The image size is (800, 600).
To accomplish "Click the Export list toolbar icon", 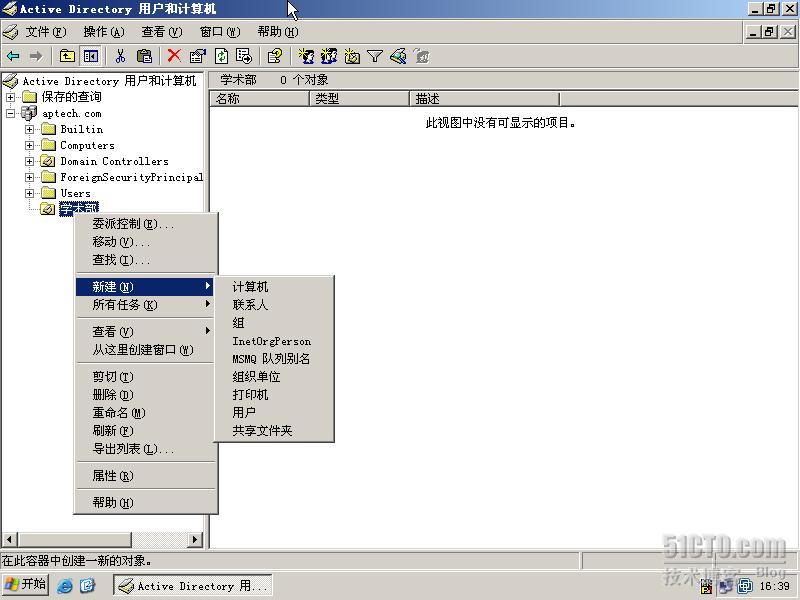I will (x=244, y=56).
